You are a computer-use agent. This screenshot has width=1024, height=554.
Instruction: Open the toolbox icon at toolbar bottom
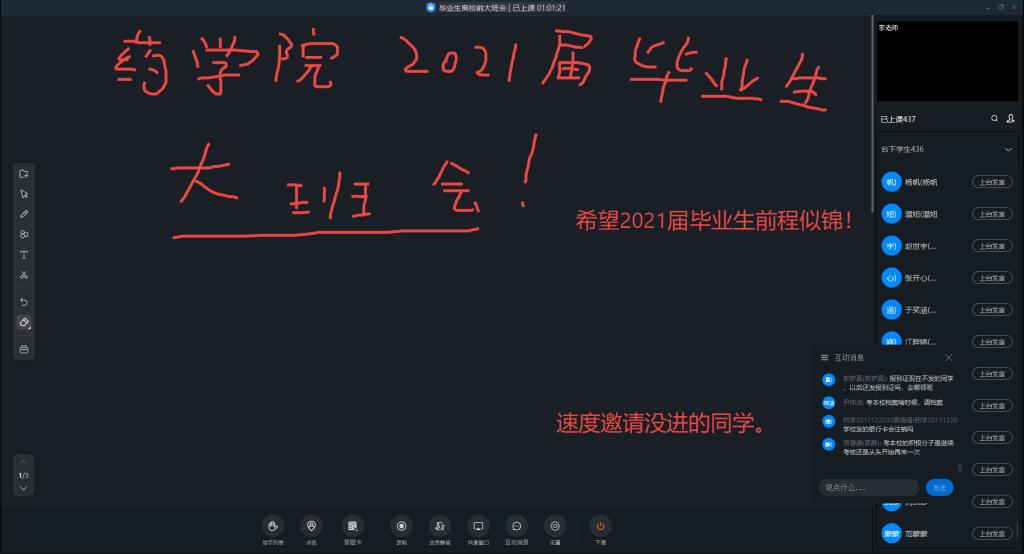click(x=24, y=348)
